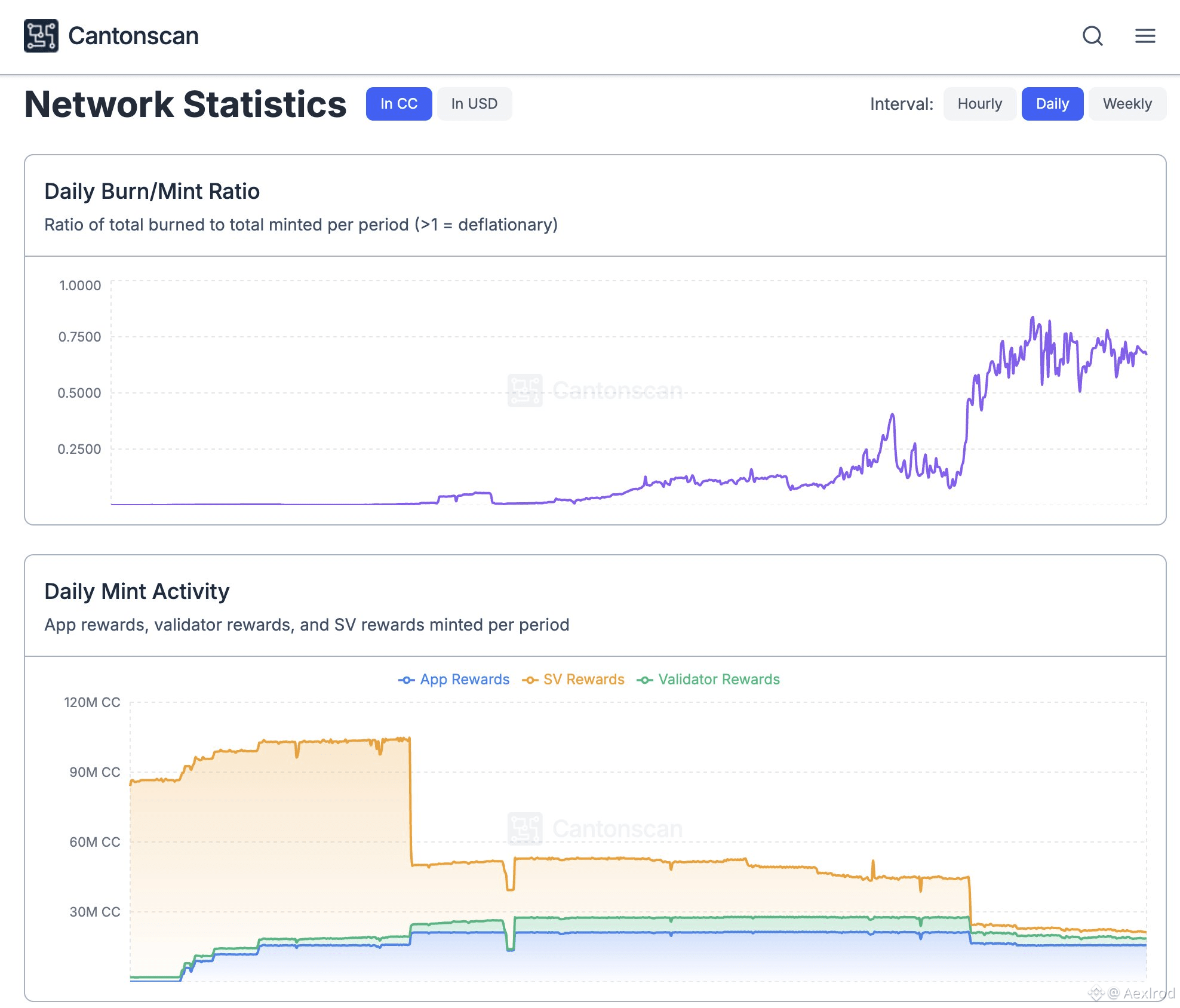The height and width of the screenshot is (1008, 1180).
Task: Click the 0.2500 axis label
Action: point(79,449)
